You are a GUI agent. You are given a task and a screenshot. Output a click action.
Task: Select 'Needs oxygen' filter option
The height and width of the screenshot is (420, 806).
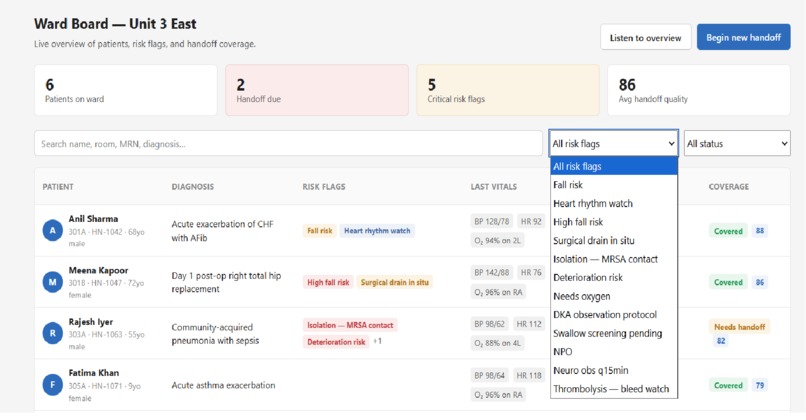click(614, 296)
